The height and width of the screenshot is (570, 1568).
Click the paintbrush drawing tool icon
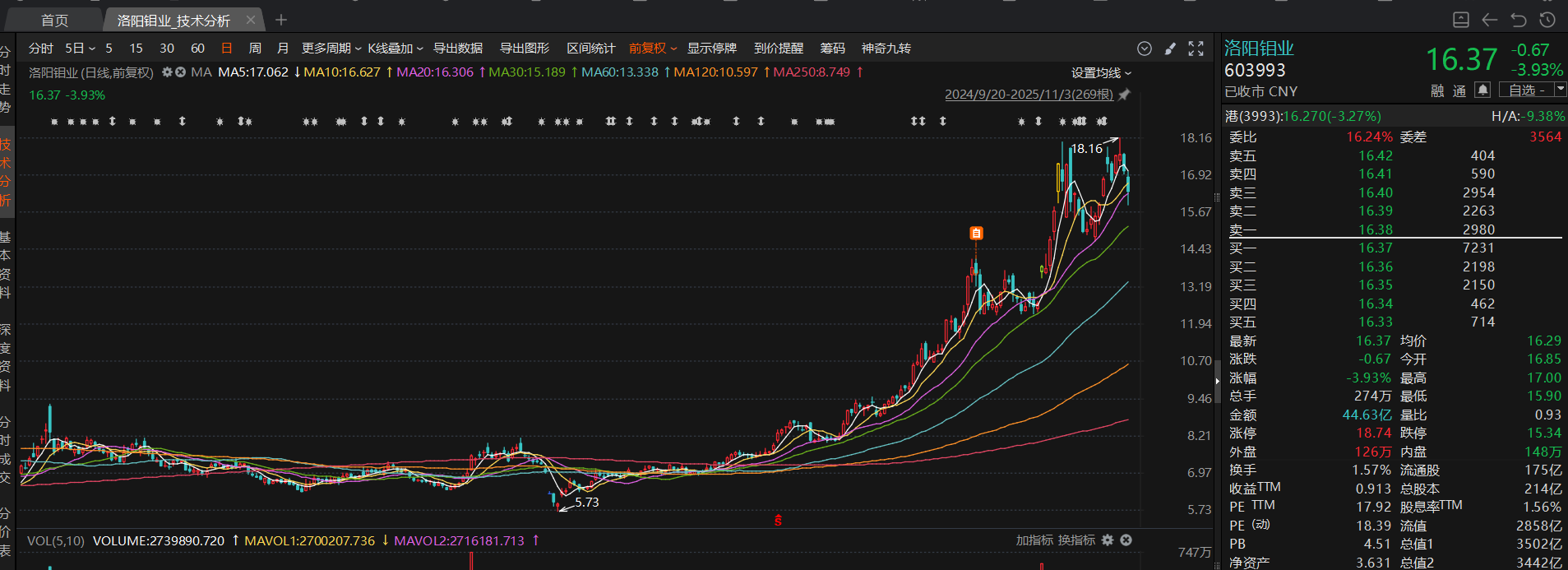[x=1170, y=49]
